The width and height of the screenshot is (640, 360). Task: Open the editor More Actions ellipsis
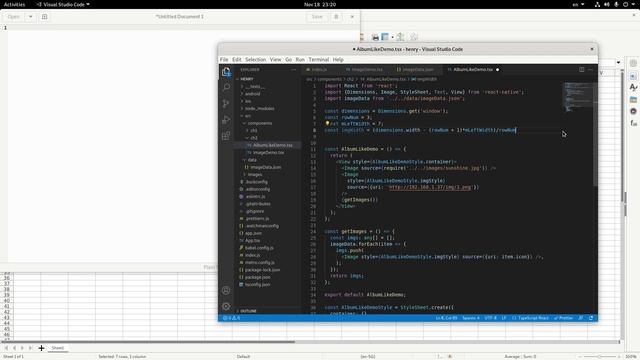click(x=590, y=69)
